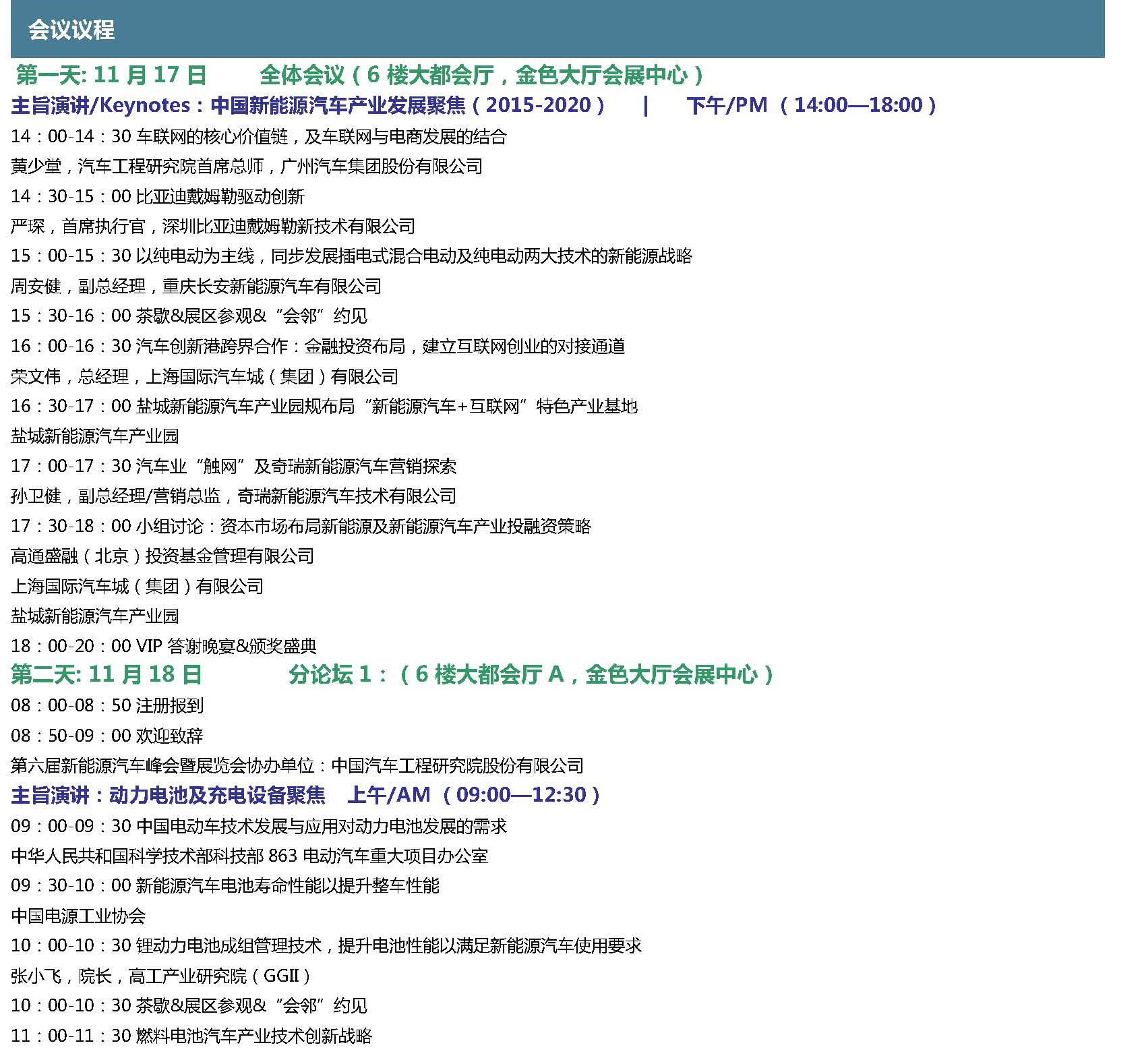Viewport: 1144px width, 1064px height.
Task: Click the 第二天: 11月18日 分论坛 1 heading
Action: coord(392,674)
